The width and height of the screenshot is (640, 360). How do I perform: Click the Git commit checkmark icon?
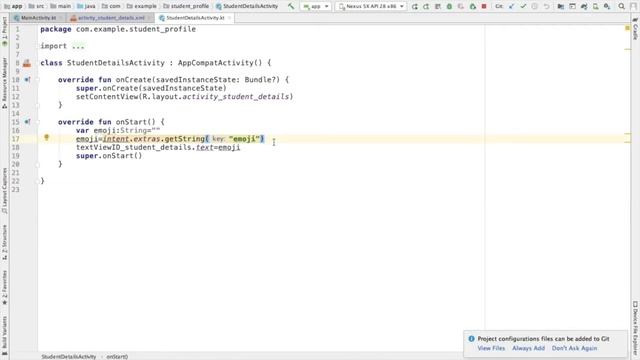click(x=523, y=7)
